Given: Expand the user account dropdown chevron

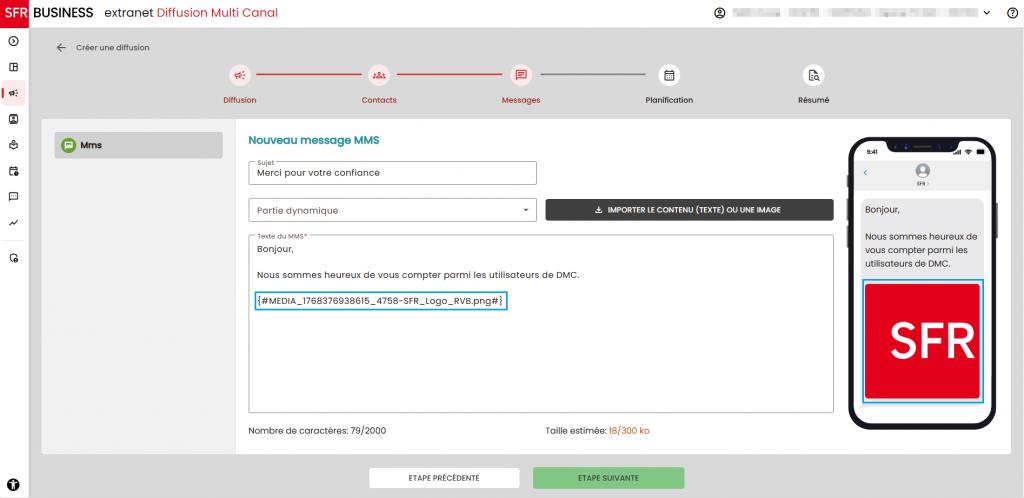Looking at the screenshot, I should [986, 13].
